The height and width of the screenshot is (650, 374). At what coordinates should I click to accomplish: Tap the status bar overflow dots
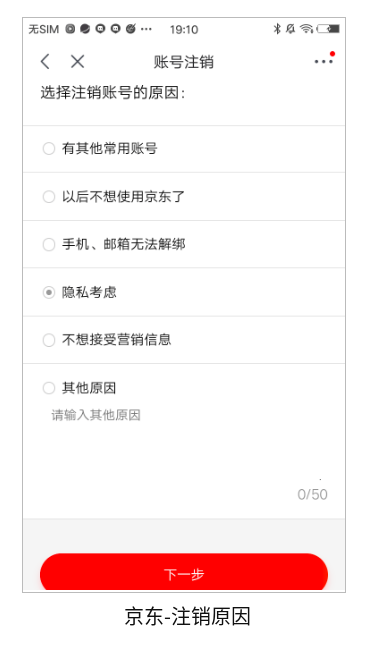pos(146,29)
